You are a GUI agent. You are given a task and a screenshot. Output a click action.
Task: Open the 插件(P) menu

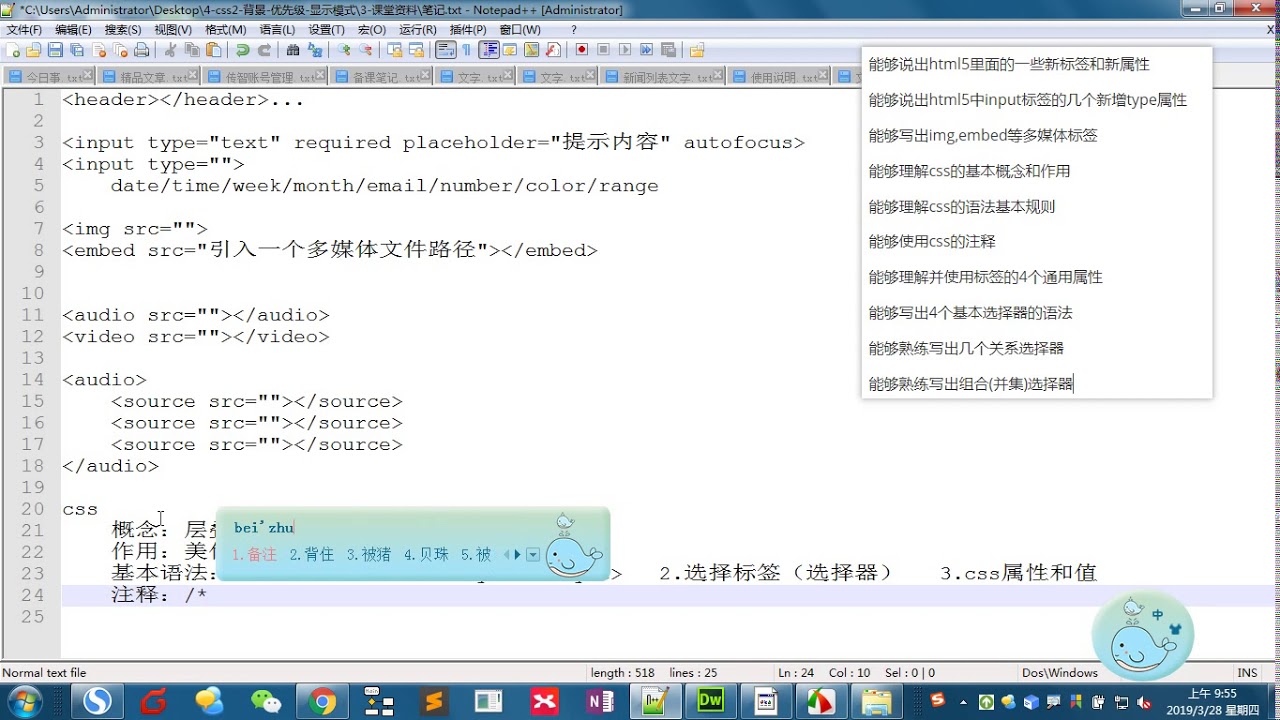click(468, 30)
